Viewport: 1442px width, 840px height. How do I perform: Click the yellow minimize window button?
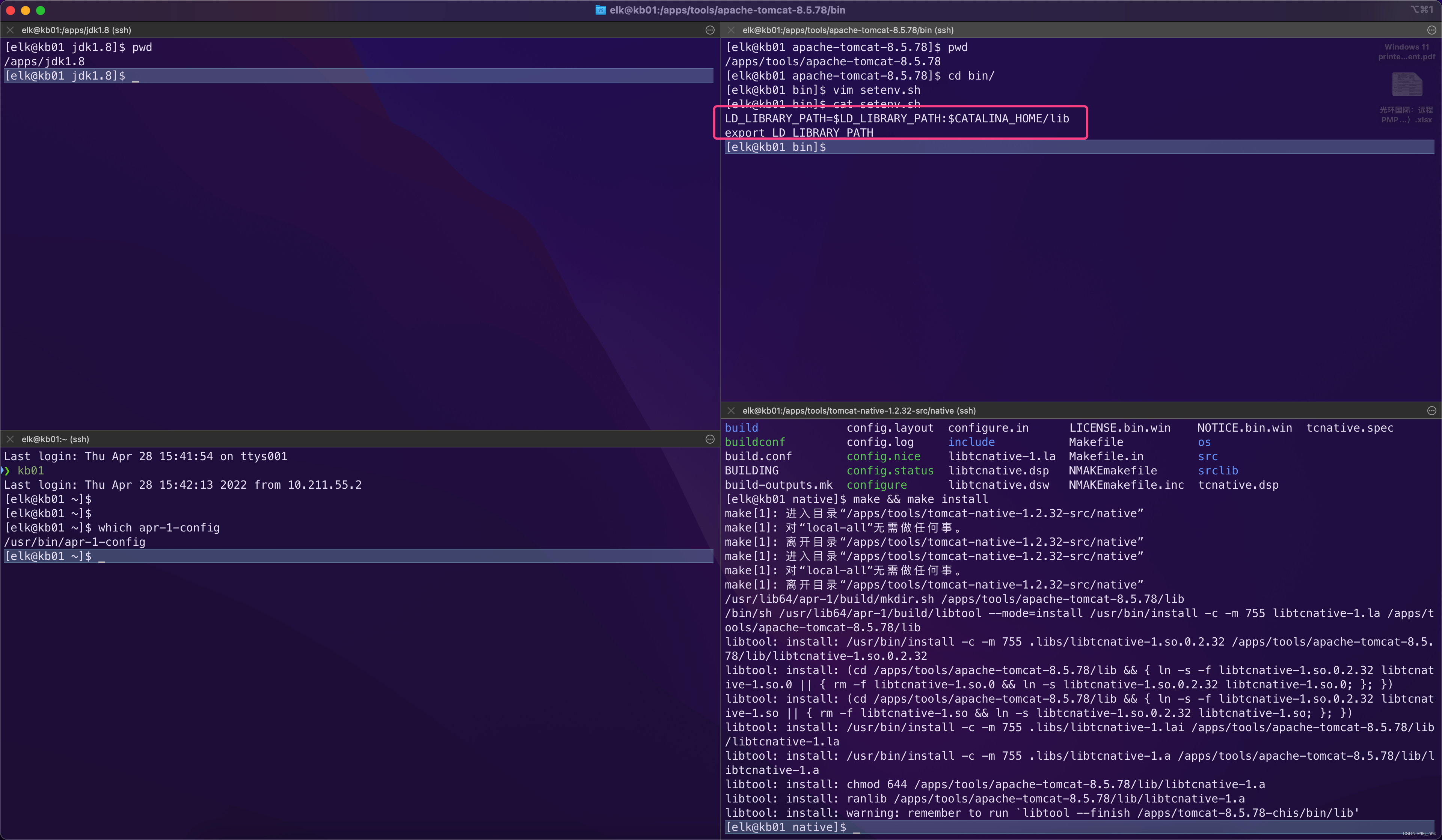[25, 10]
